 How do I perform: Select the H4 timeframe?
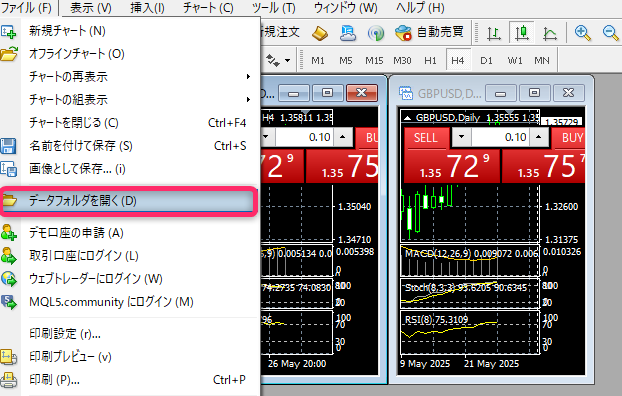coord(458,60)
